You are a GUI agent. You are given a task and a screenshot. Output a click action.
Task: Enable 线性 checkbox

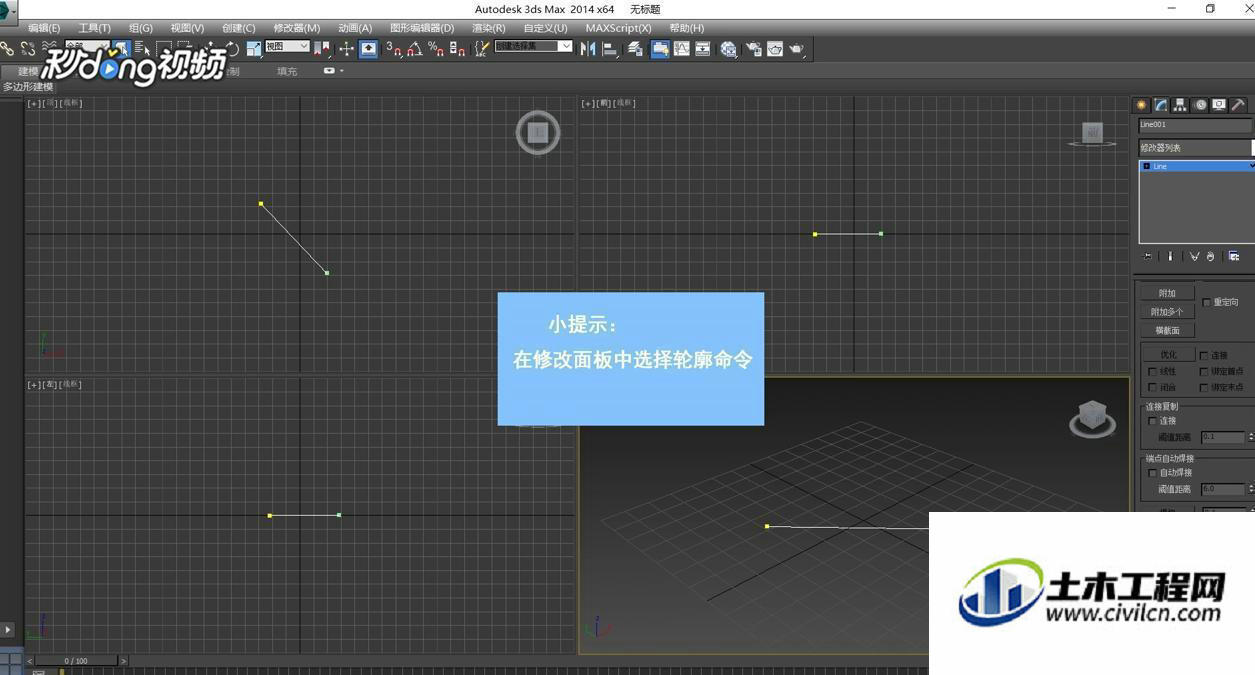point(1153,371)
